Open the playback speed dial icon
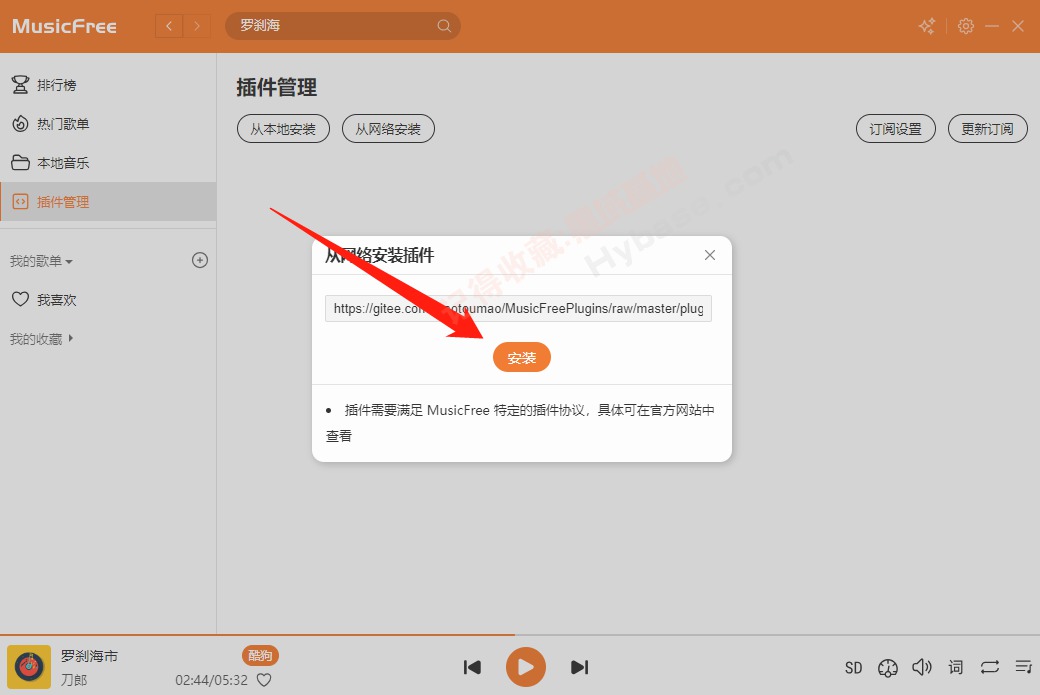The width and height of the screenshot is (1040, 695). click(x=887, y=668)
